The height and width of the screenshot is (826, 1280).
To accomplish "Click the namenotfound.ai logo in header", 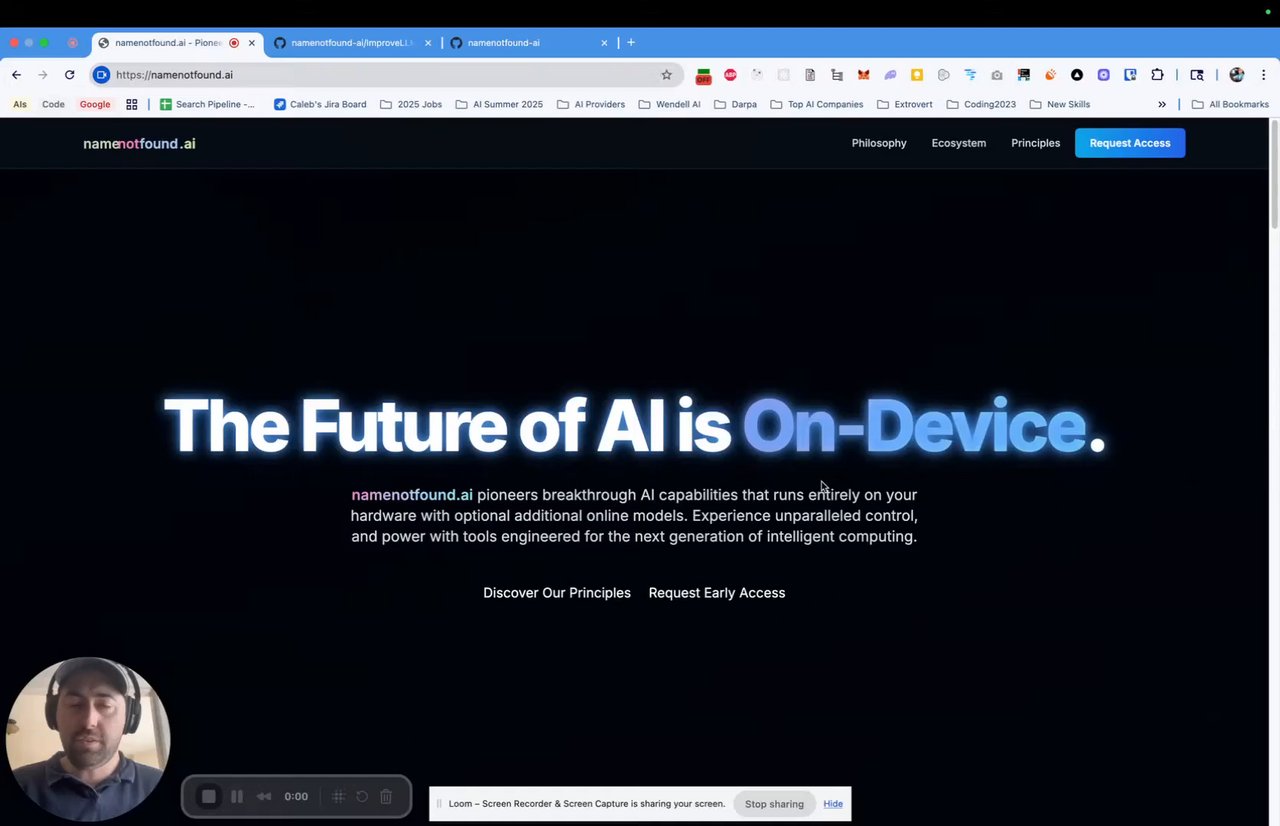I will coord(139,143).
